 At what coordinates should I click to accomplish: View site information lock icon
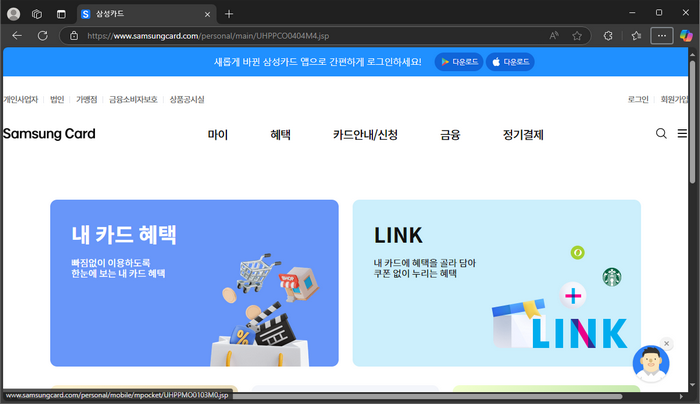[x=74, y=36]
